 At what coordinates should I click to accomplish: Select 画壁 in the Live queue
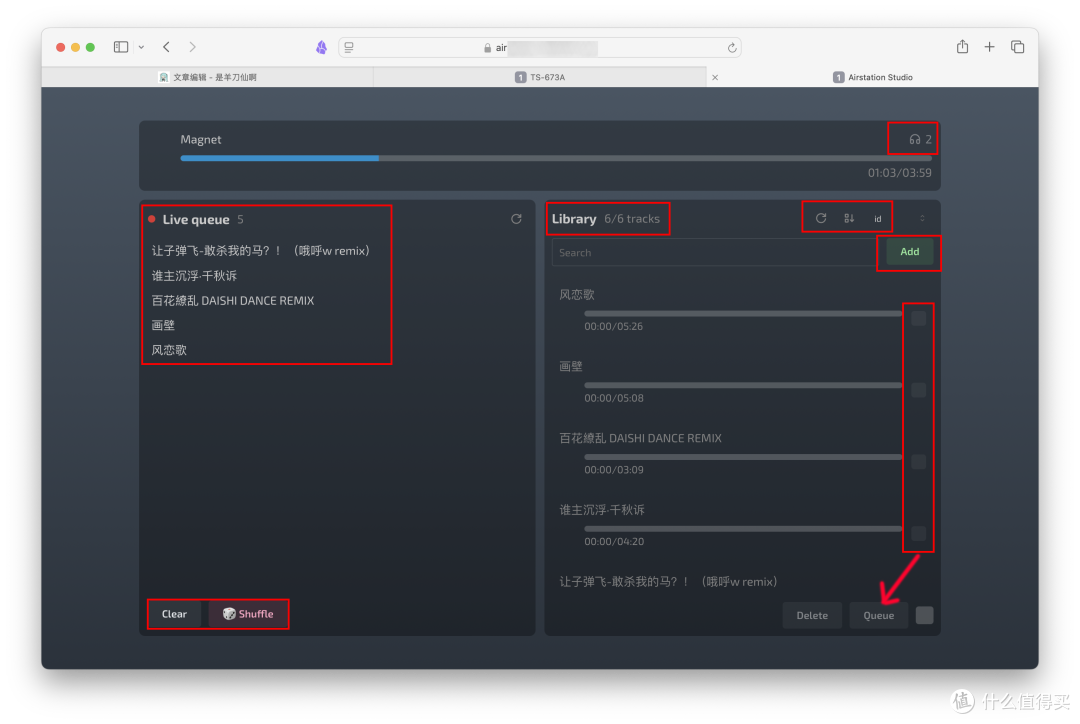point(163,325)
